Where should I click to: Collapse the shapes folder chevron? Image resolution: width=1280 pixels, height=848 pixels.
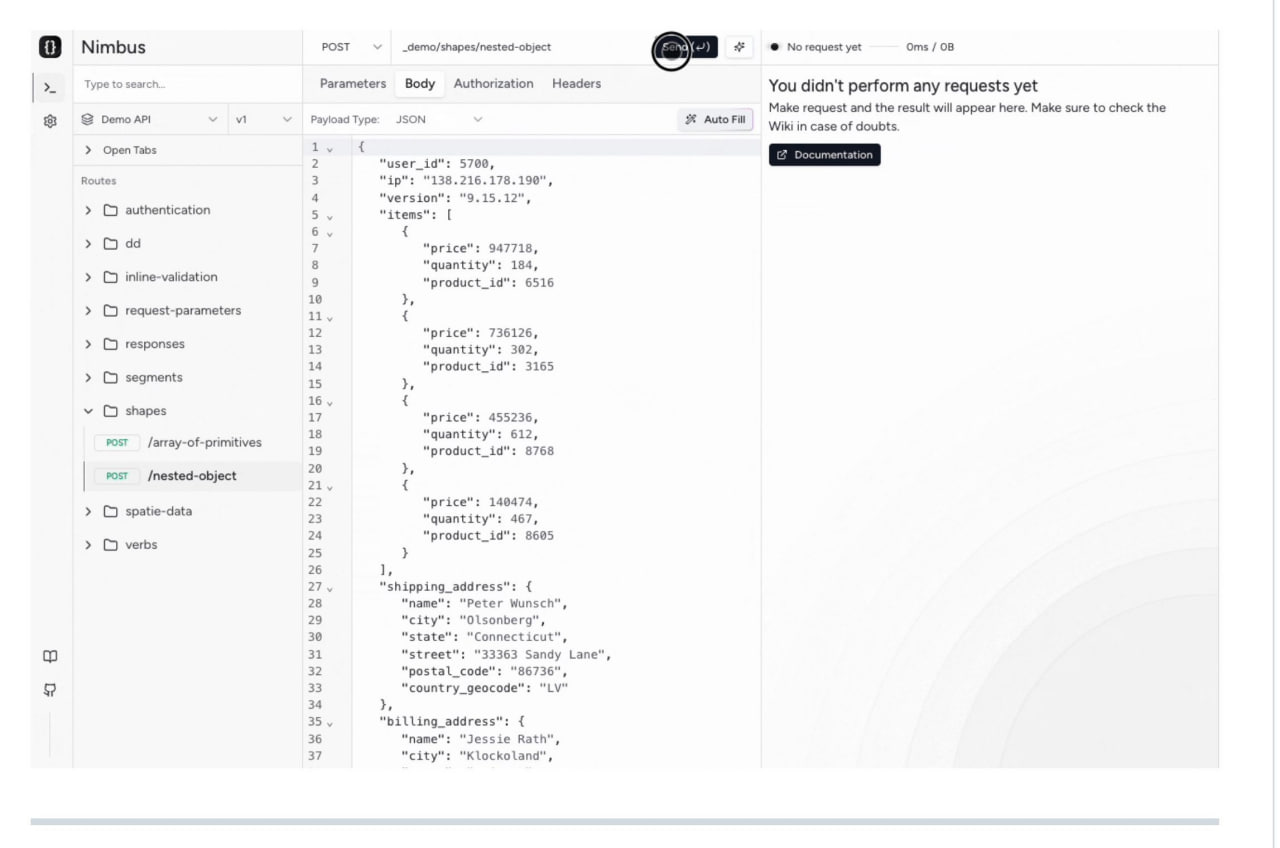click(x=88, y=411)
